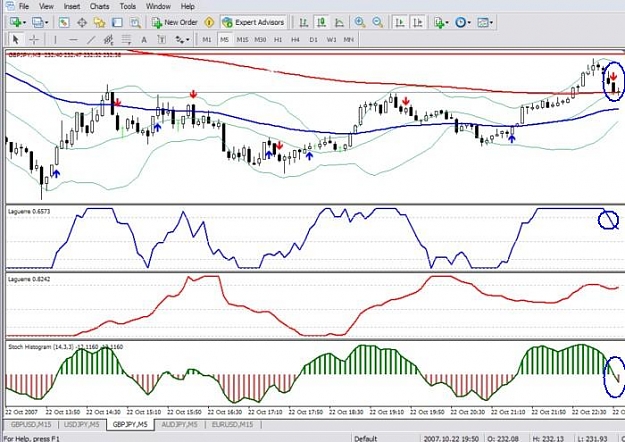Switch timeframe to D1
This screenshot has width=625, height=442.
(x=313, y=39)
